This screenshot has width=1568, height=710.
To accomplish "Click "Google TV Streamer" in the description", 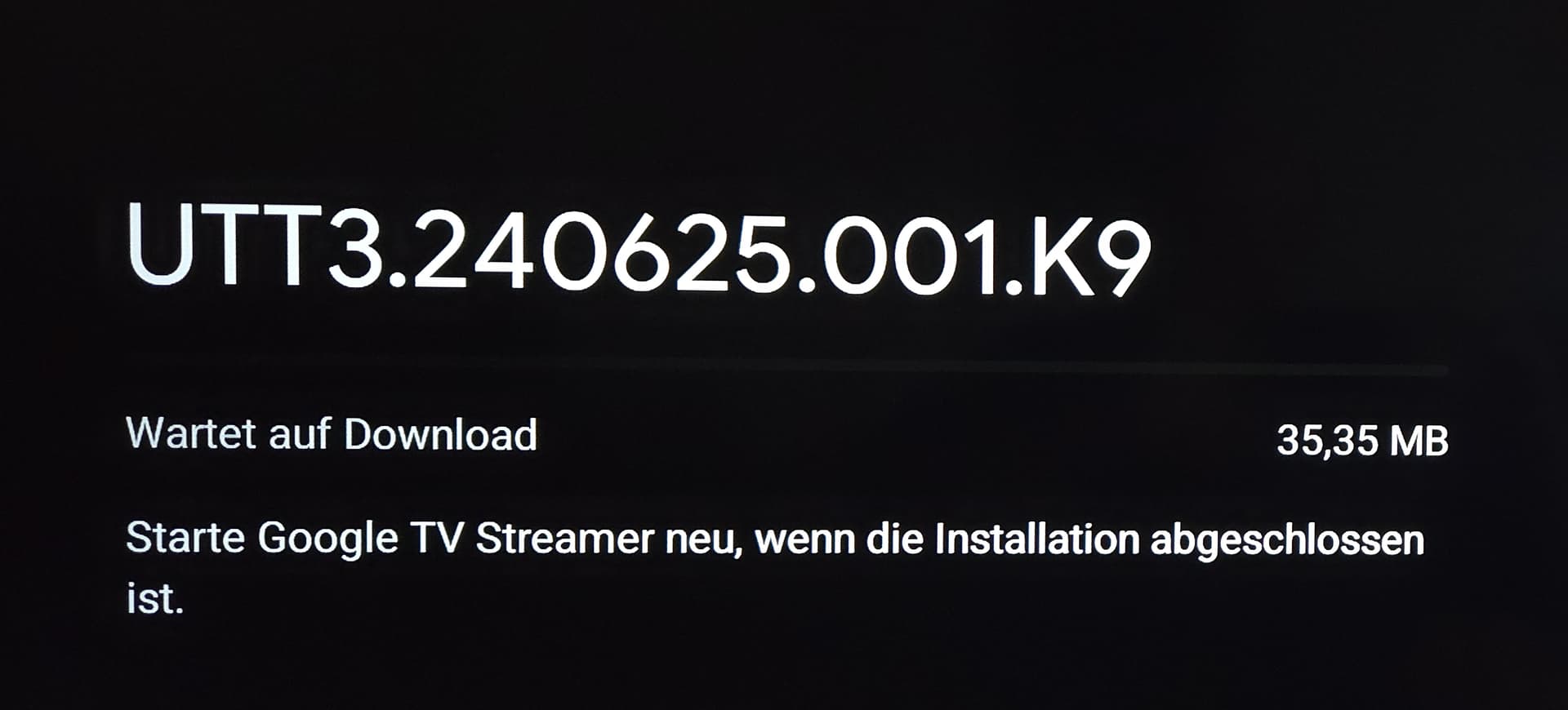I will coord(456,540).
